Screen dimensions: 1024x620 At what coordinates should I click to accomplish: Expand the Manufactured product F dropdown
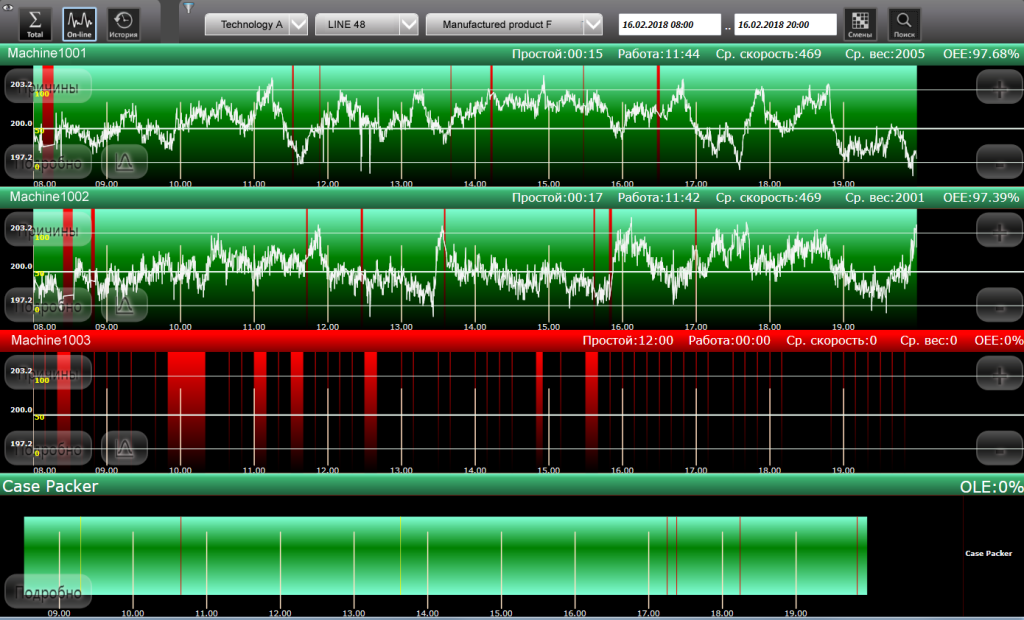(x=593, y=25)
